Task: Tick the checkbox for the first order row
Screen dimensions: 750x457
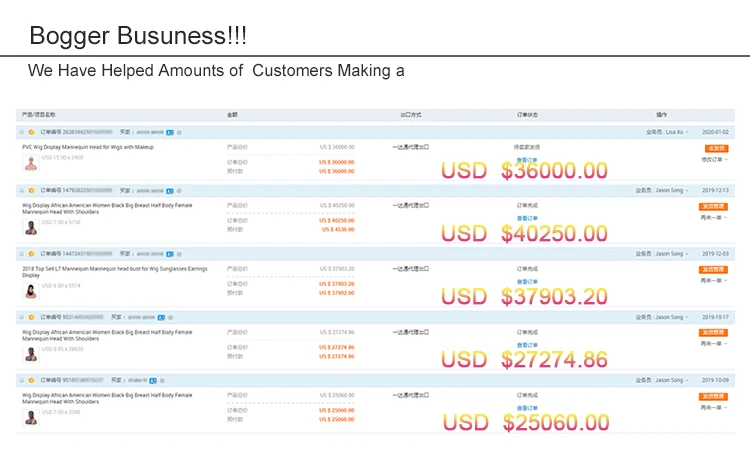Action: point(21,132)
